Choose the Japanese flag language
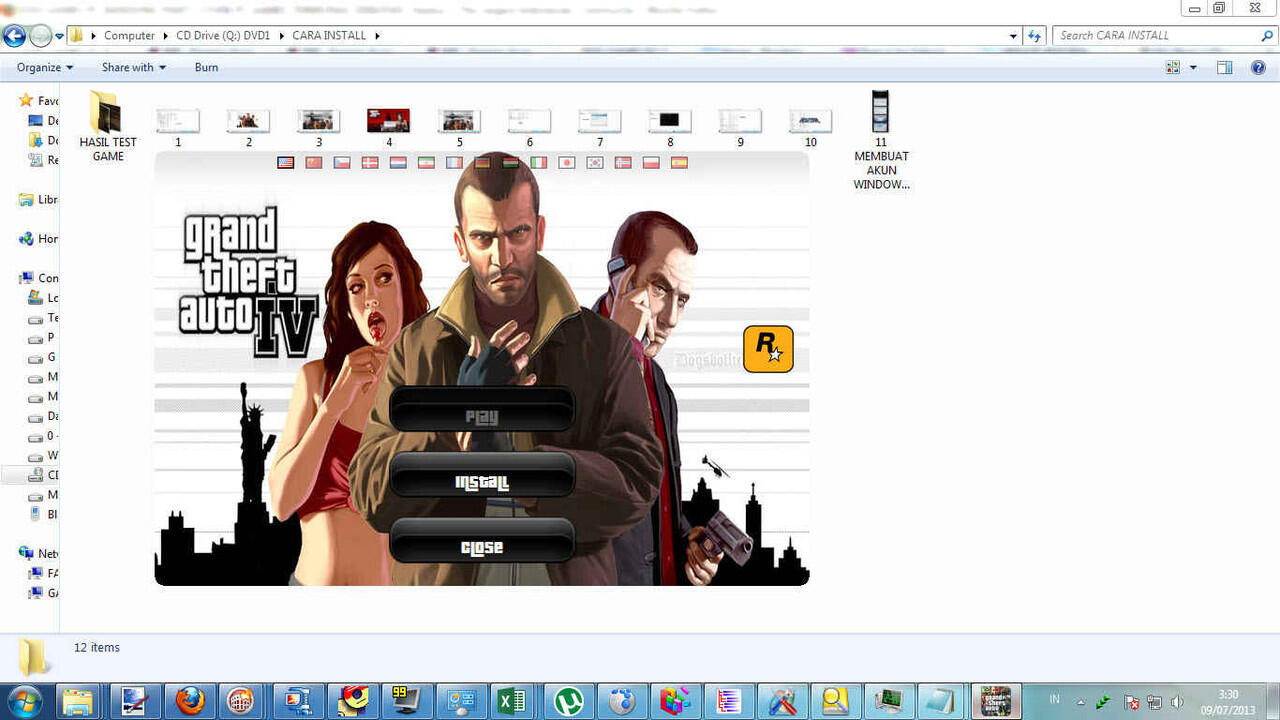 click(x=567, y=162)
